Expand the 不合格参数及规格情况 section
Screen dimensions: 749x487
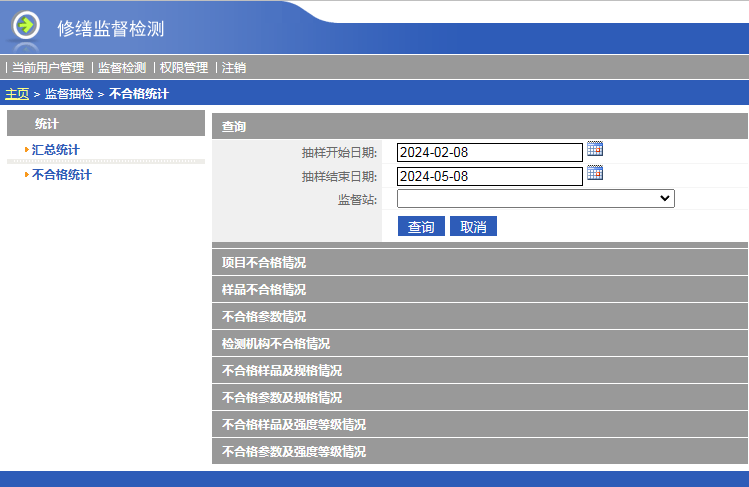tap(282, 398)
